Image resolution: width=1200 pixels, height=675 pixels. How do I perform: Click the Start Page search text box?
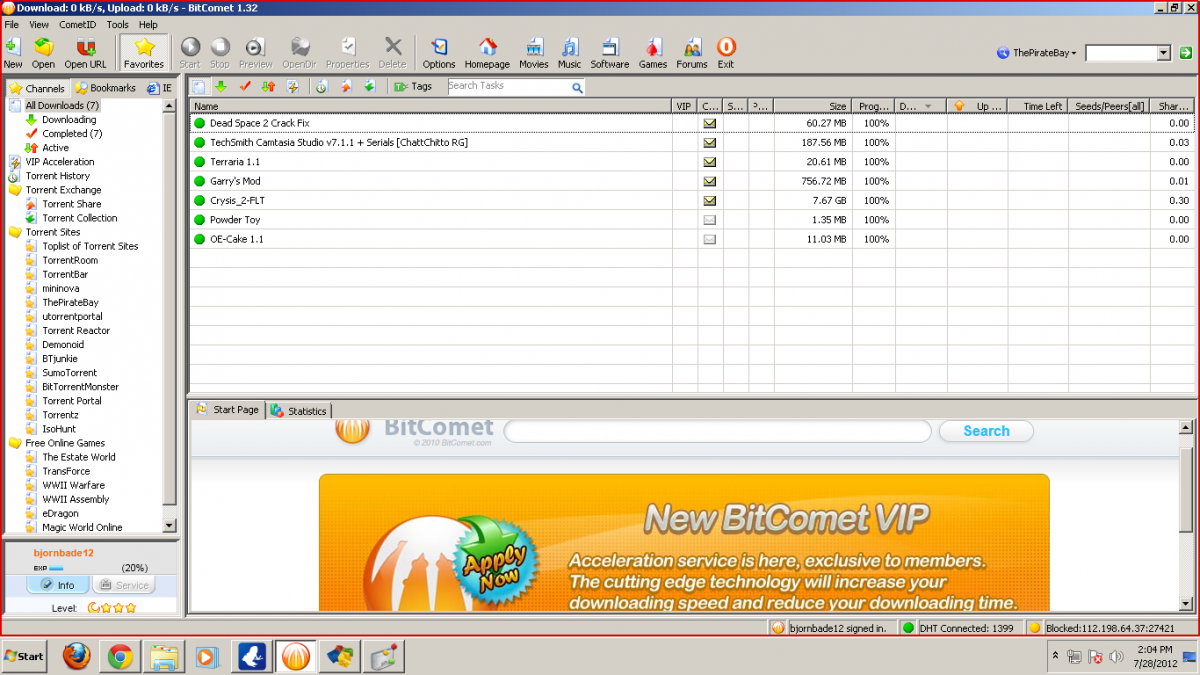pyautogui.click(x=717, y=431)
